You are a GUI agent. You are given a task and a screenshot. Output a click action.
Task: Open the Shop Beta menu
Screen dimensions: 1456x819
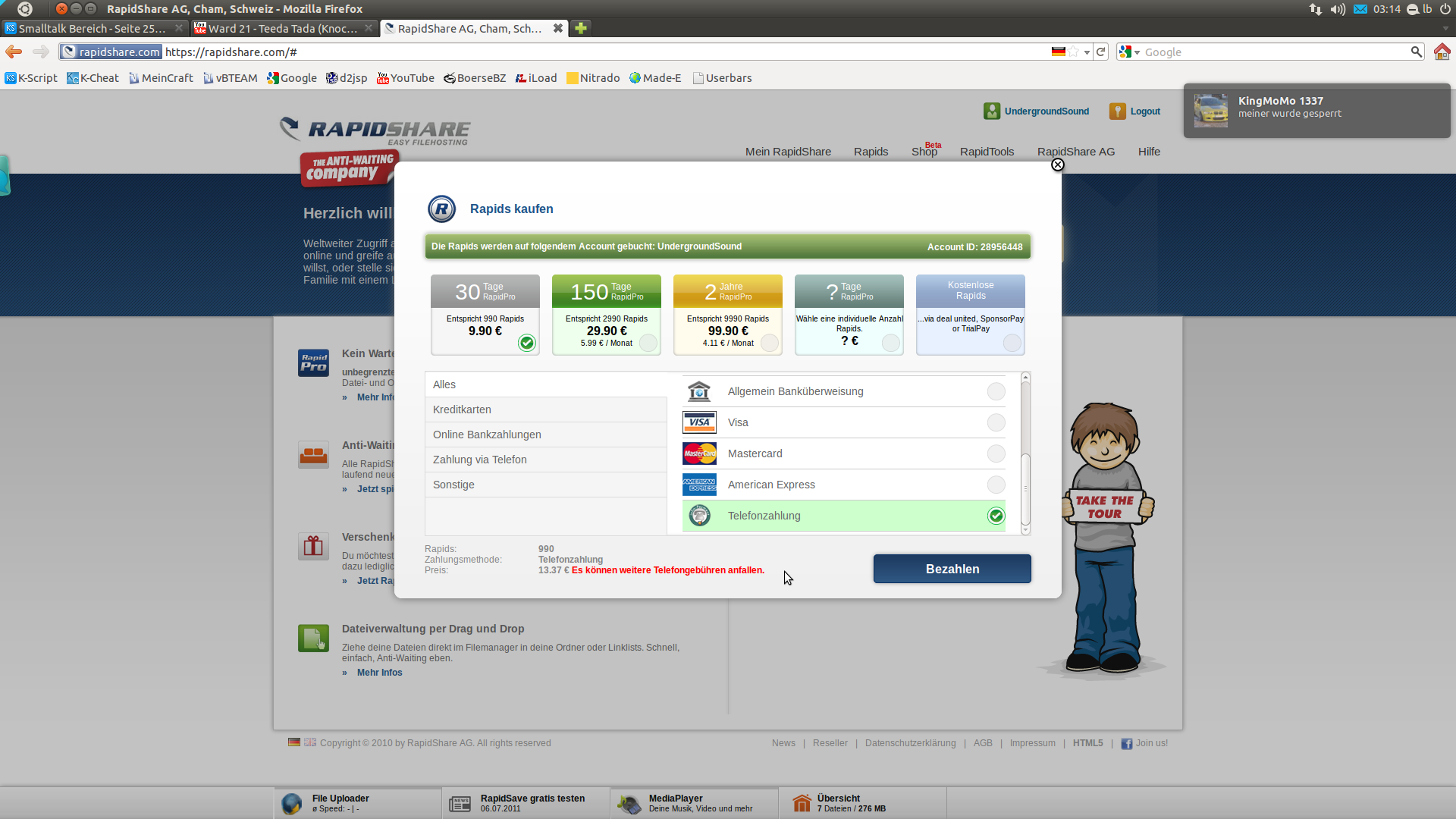click(926, 150)
